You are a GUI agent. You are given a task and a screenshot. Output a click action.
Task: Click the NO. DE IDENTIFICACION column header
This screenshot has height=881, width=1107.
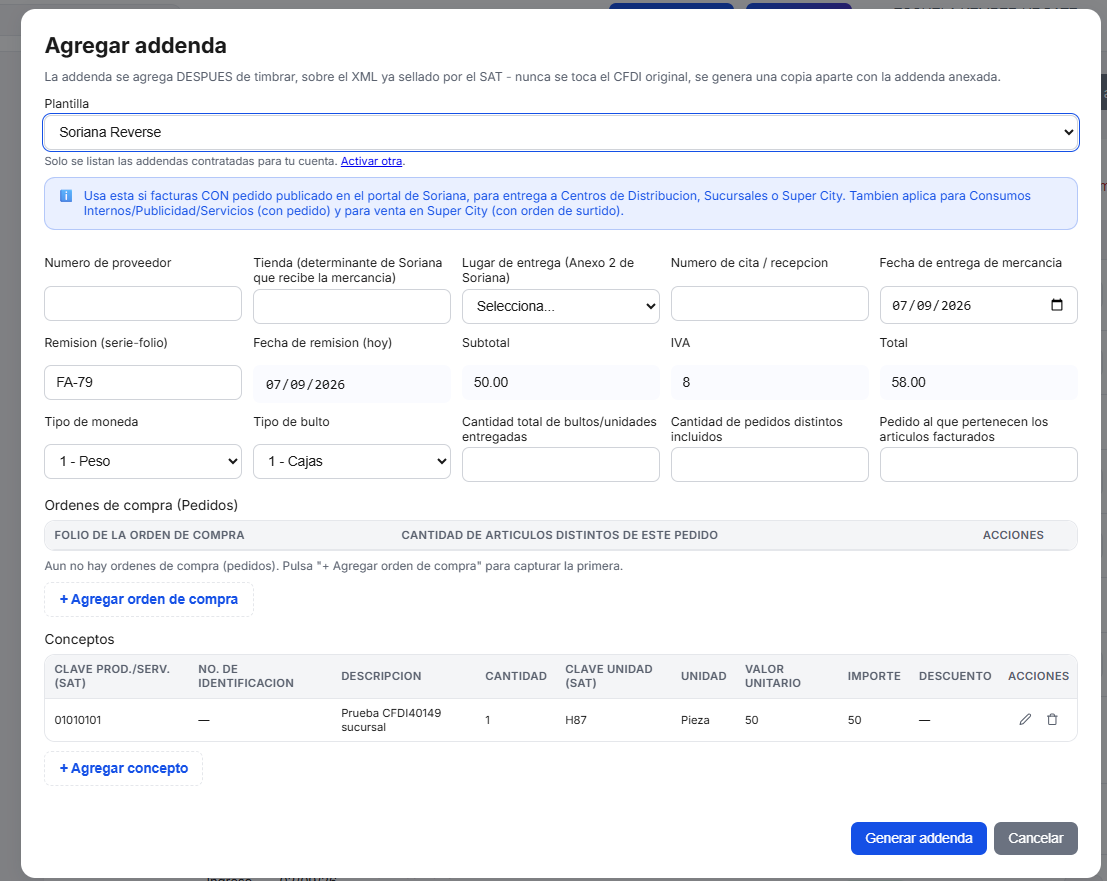[x=246, y=676]
